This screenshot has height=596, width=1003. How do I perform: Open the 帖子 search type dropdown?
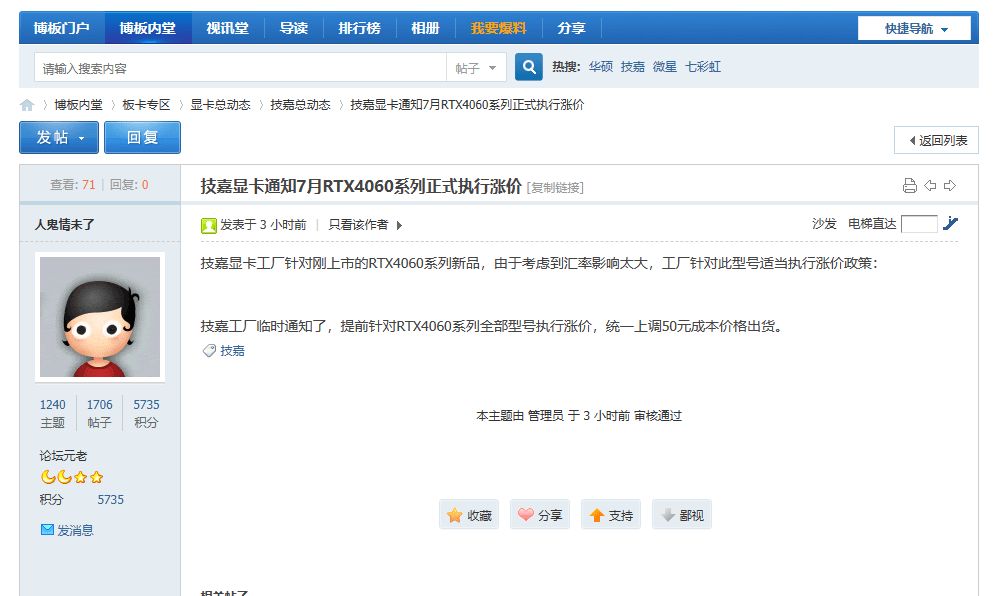click(x=476, y=68)
